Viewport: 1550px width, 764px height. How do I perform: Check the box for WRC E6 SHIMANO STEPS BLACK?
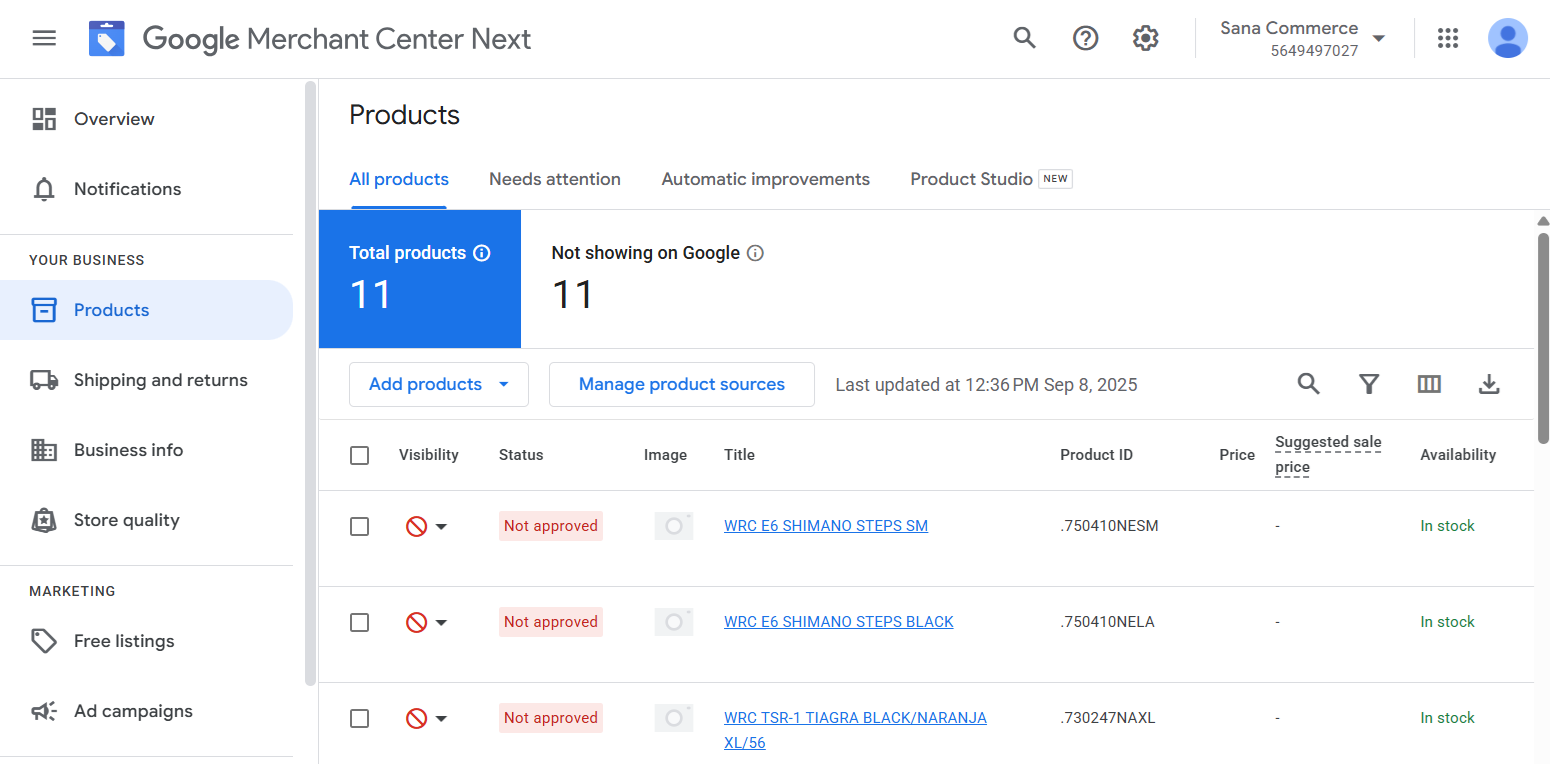click(x=360, y=622)
